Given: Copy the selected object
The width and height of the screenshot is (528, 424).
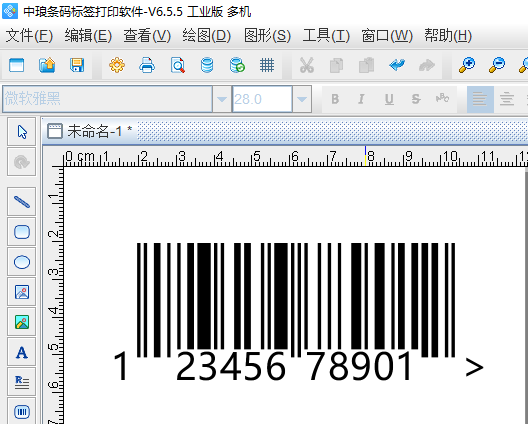Looking at the screenshot, I should tap(336, 65).
